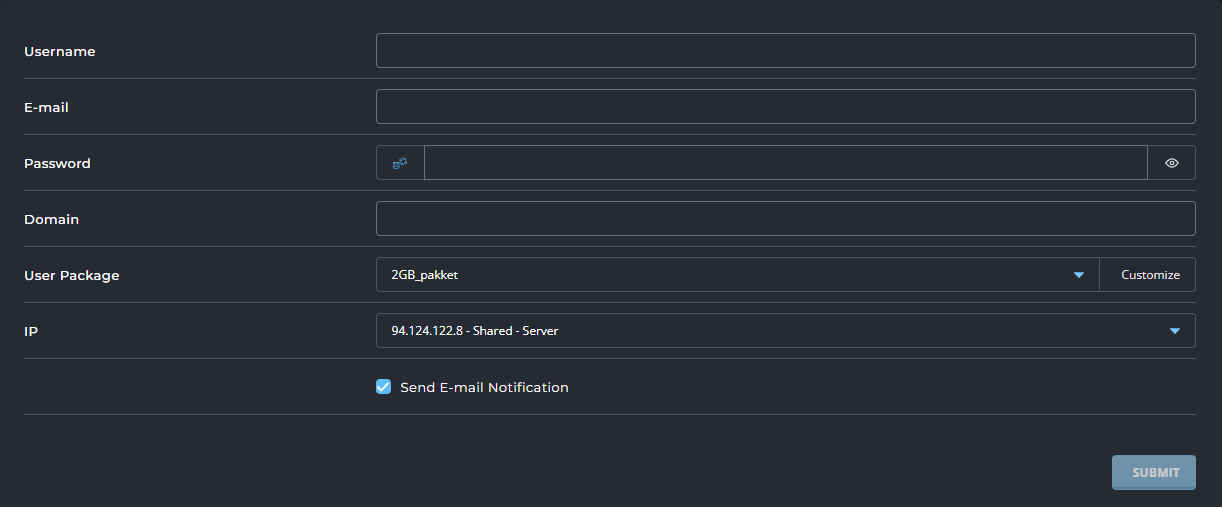1222x507 pixels.
Task: Click the Customize package button
Action: [1150, 275]
